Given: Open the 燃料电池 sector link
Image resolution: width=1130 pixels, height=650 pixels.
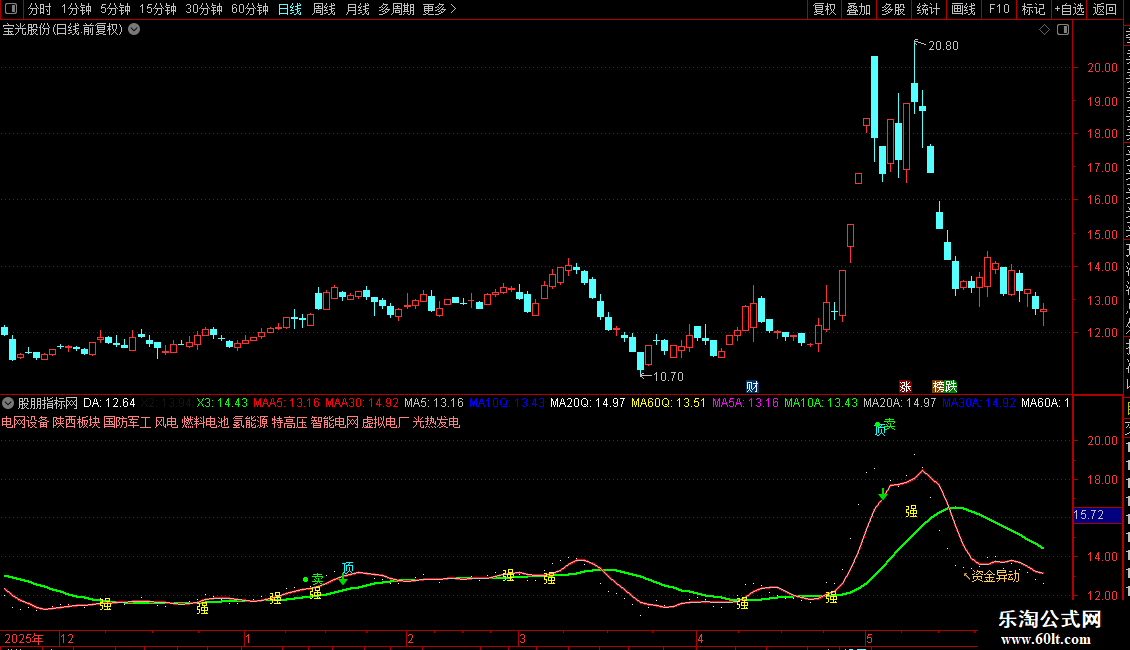Looking at the screenshot, I should tap(205, 422).
